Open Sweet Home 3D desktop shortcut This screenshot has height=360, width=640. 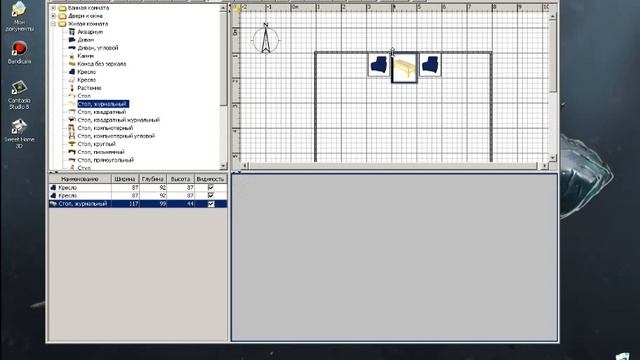click(19, 133)
